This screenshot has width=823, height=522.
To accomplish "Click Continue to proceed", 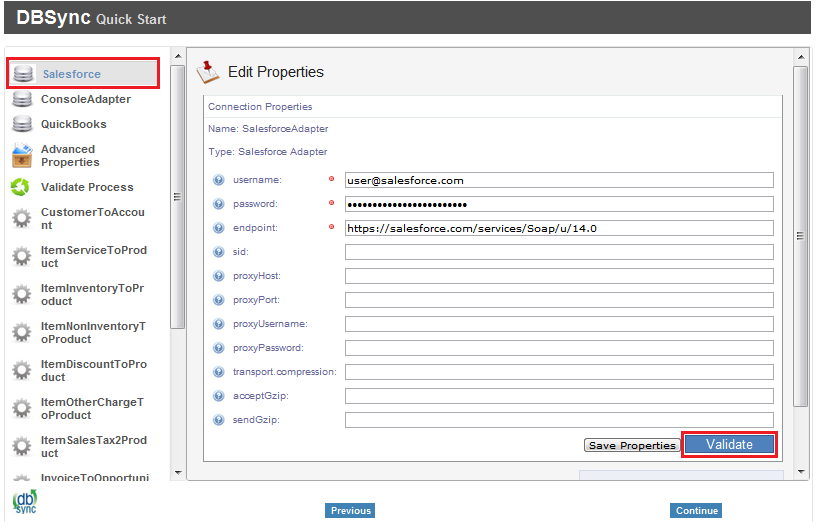I will click(696, 511).
